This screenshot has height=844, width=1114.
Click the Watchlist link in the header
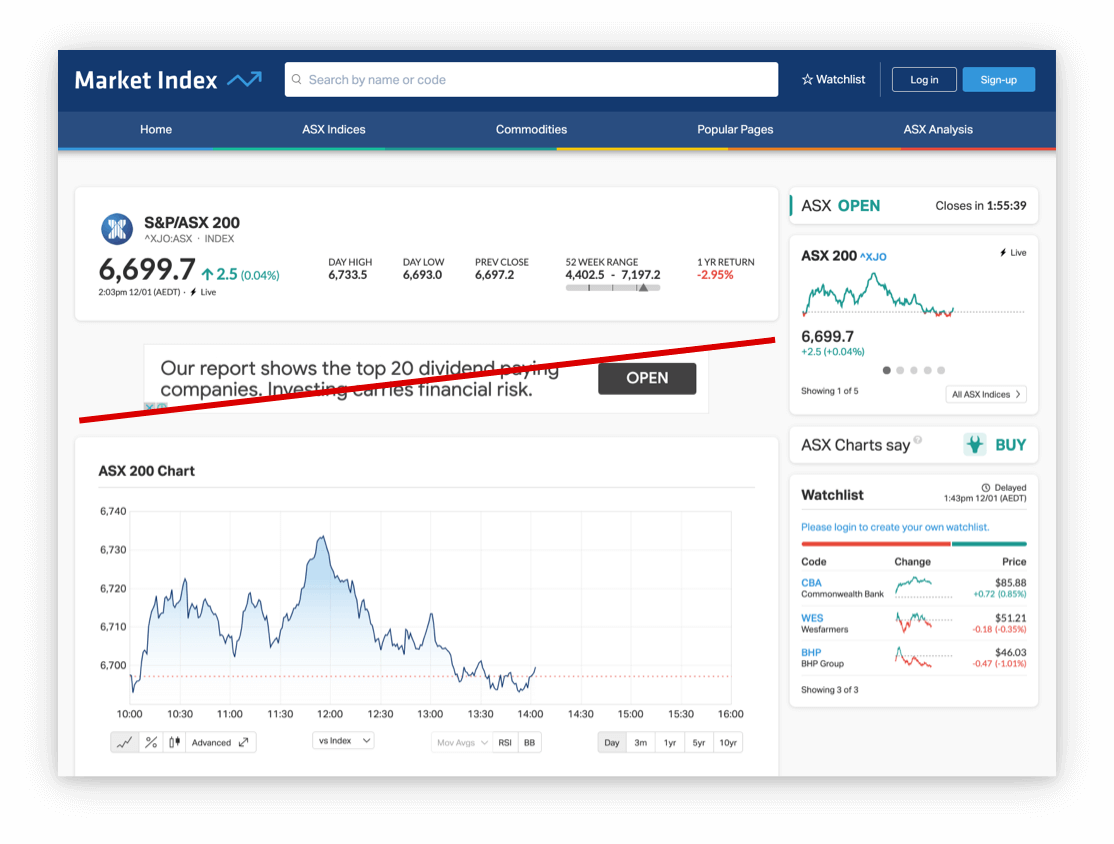tap(833, 80)
